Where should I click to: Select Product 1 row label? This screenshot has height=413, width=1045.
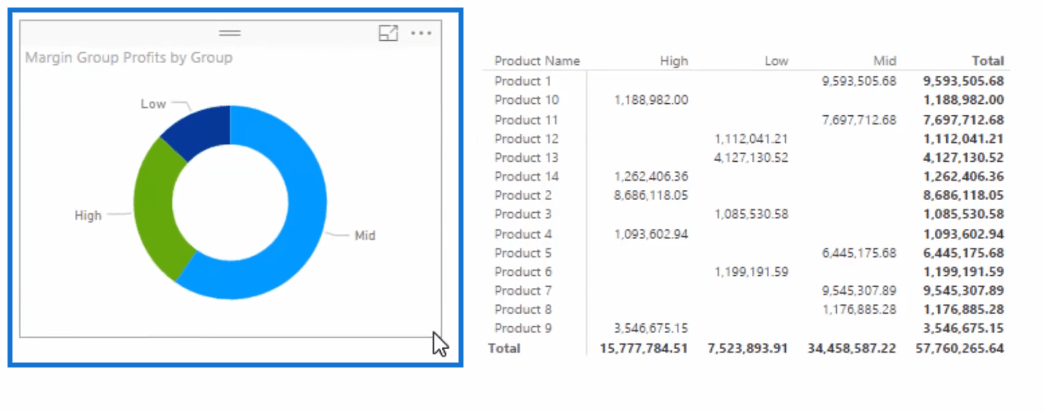pos(522,81)
